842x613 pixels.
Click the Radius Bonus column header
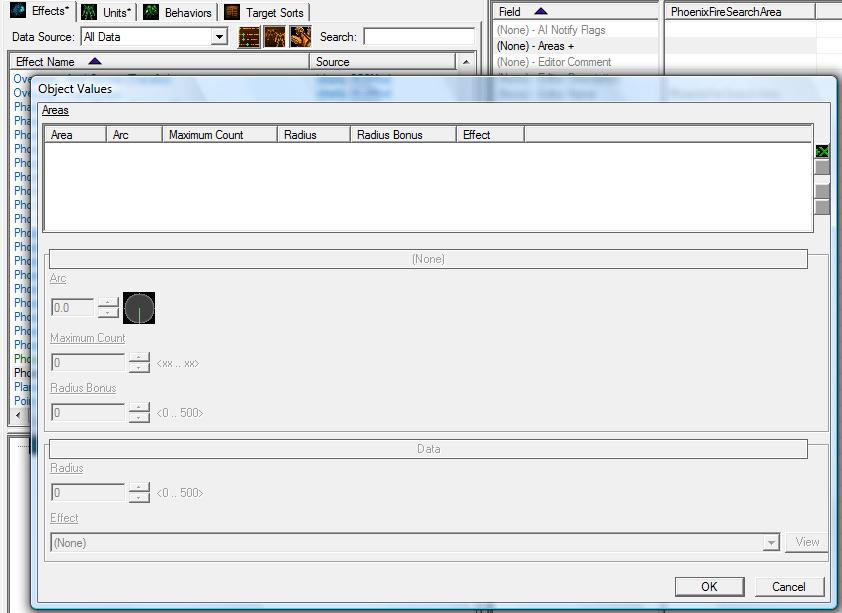click(403, 135)
